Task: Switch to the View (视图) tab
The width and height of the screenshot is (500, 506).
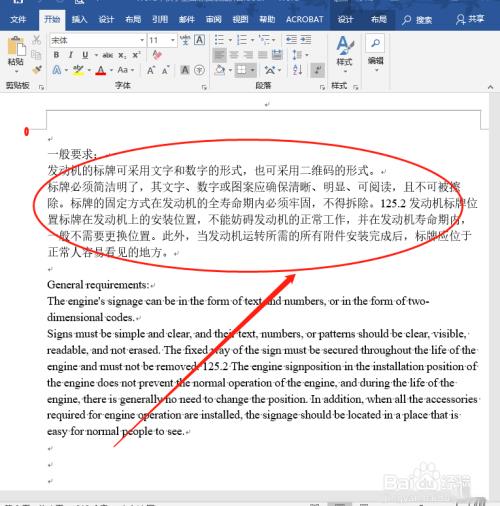Action: [x=240, y=19]
